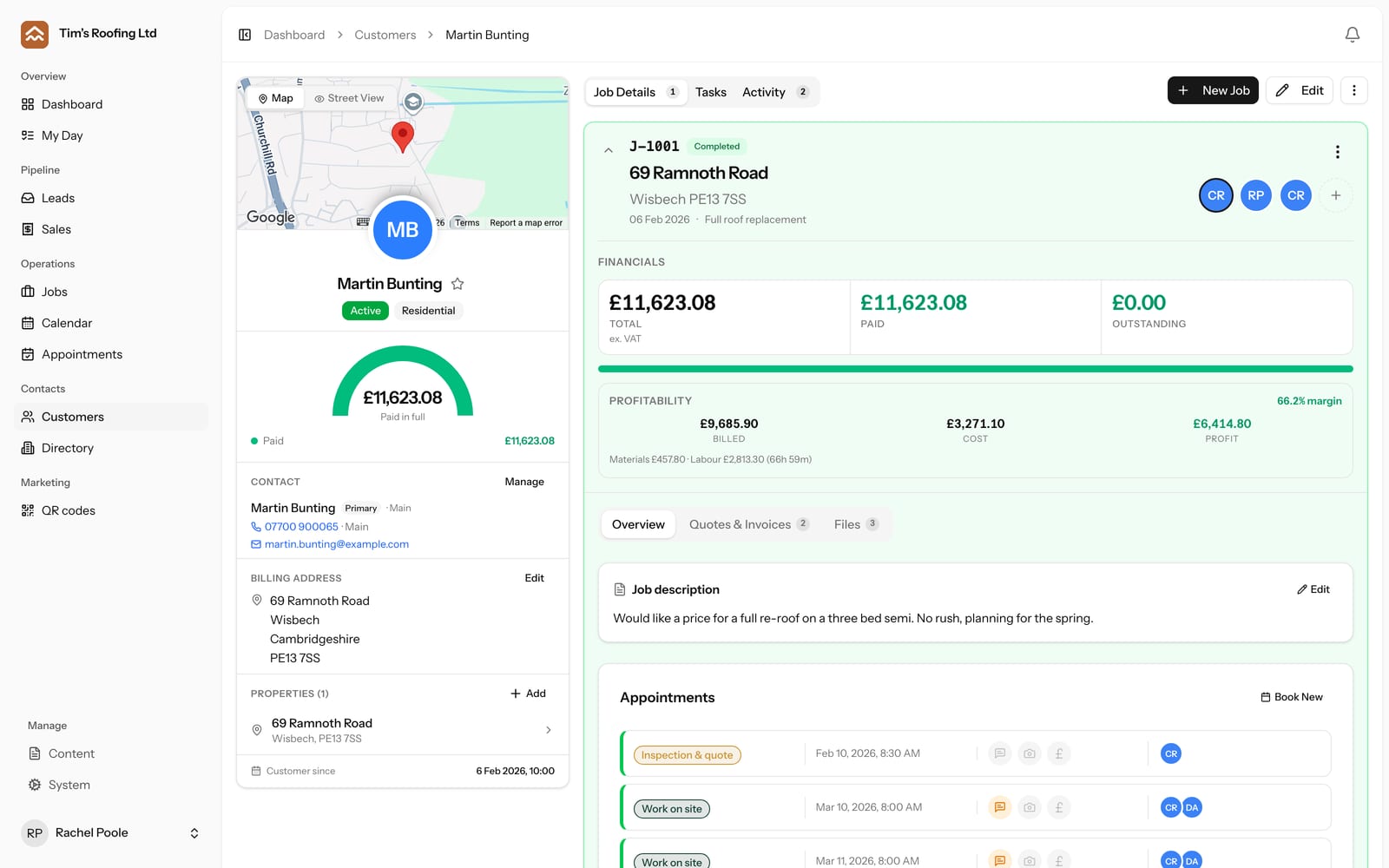Open the pound icon on Inspection & quote row
This screenshot has height=868, width=1389.
point(1058,753)
